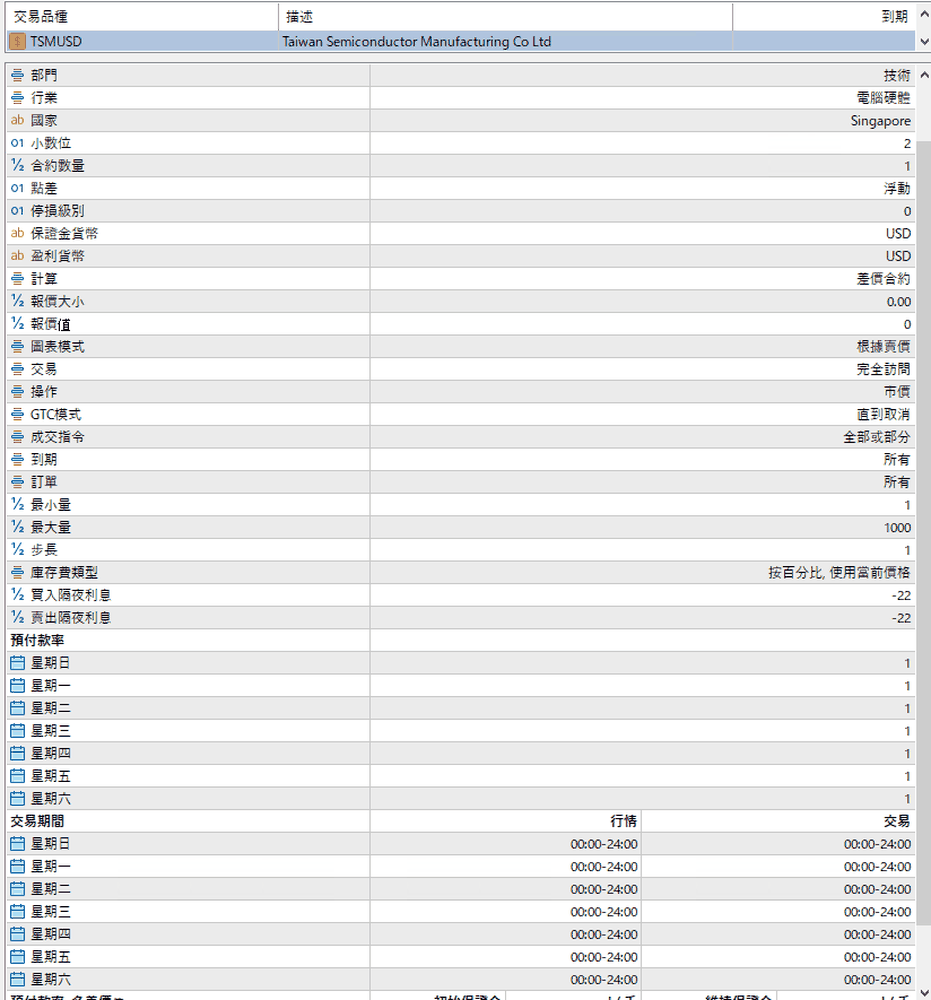Screen dimensions: 931x1000
Task: Click the ab icon beside 國家
Action: coord(17,120)
